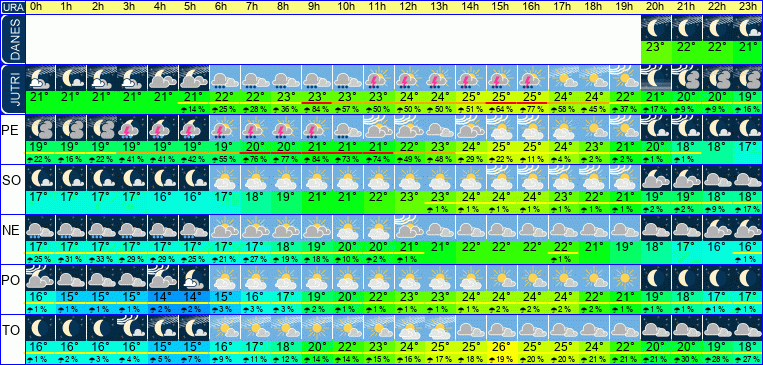763x365 pixels.
Task: Click JUTRI 11h thunderstorm icon
Action: [379, 78]
